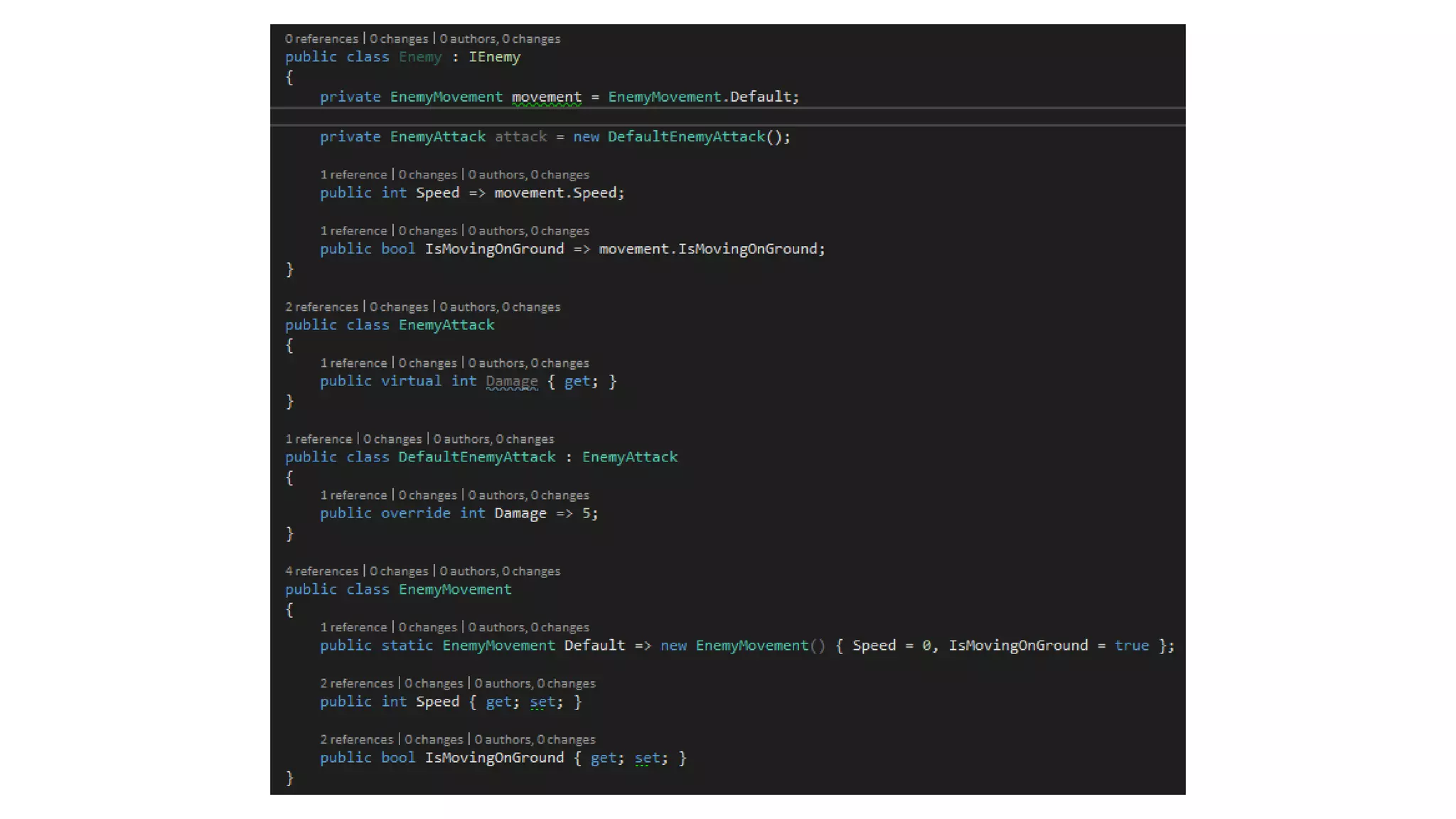This screenshot has height=819, width=1456.
Task: Click the 'true' literal
Action: [x=1132, y=646]
